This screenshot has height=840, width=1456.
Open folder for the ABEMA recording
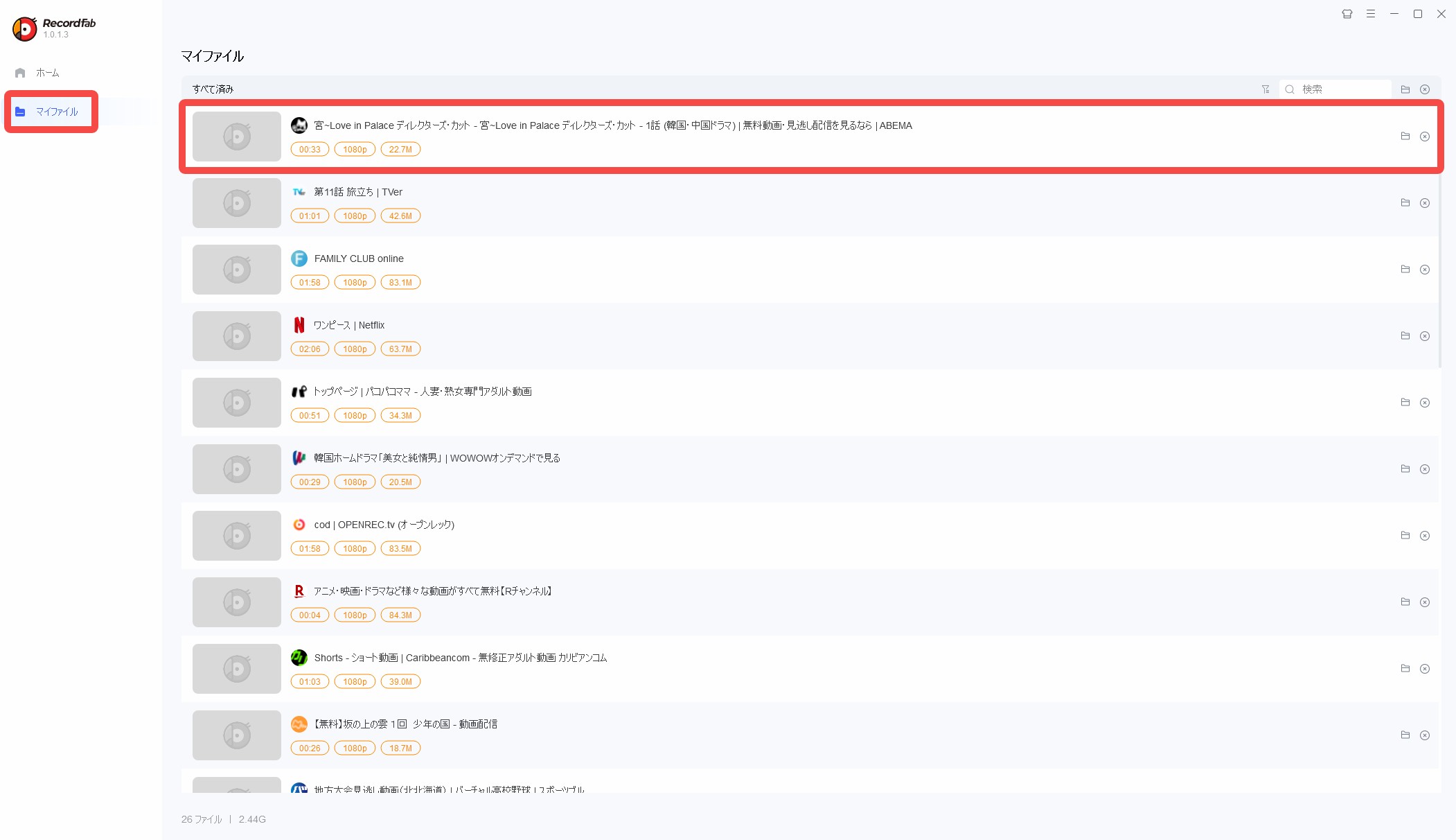point(1405,137)
